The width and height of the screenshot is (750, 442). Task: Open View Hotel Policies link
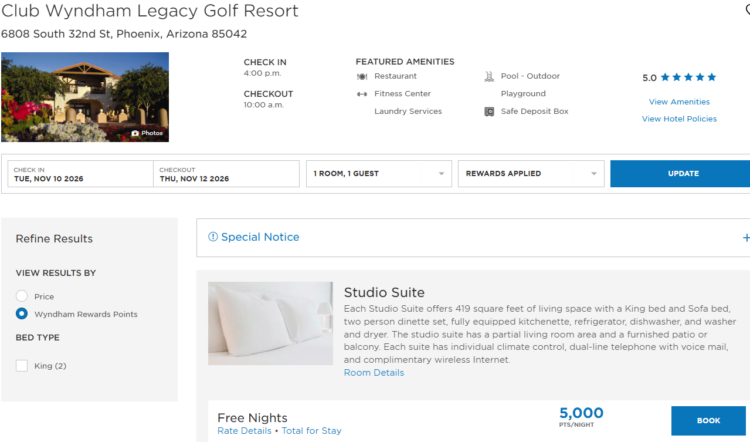click(x=679, y=119)
